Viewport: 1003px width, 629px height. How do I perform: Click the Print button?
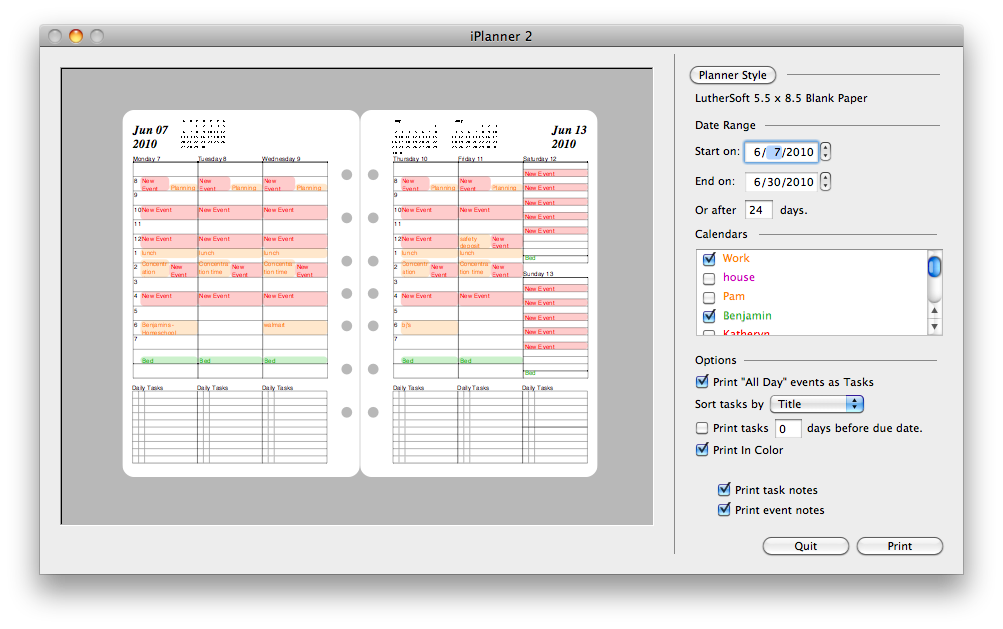click(x=899, y=546)
